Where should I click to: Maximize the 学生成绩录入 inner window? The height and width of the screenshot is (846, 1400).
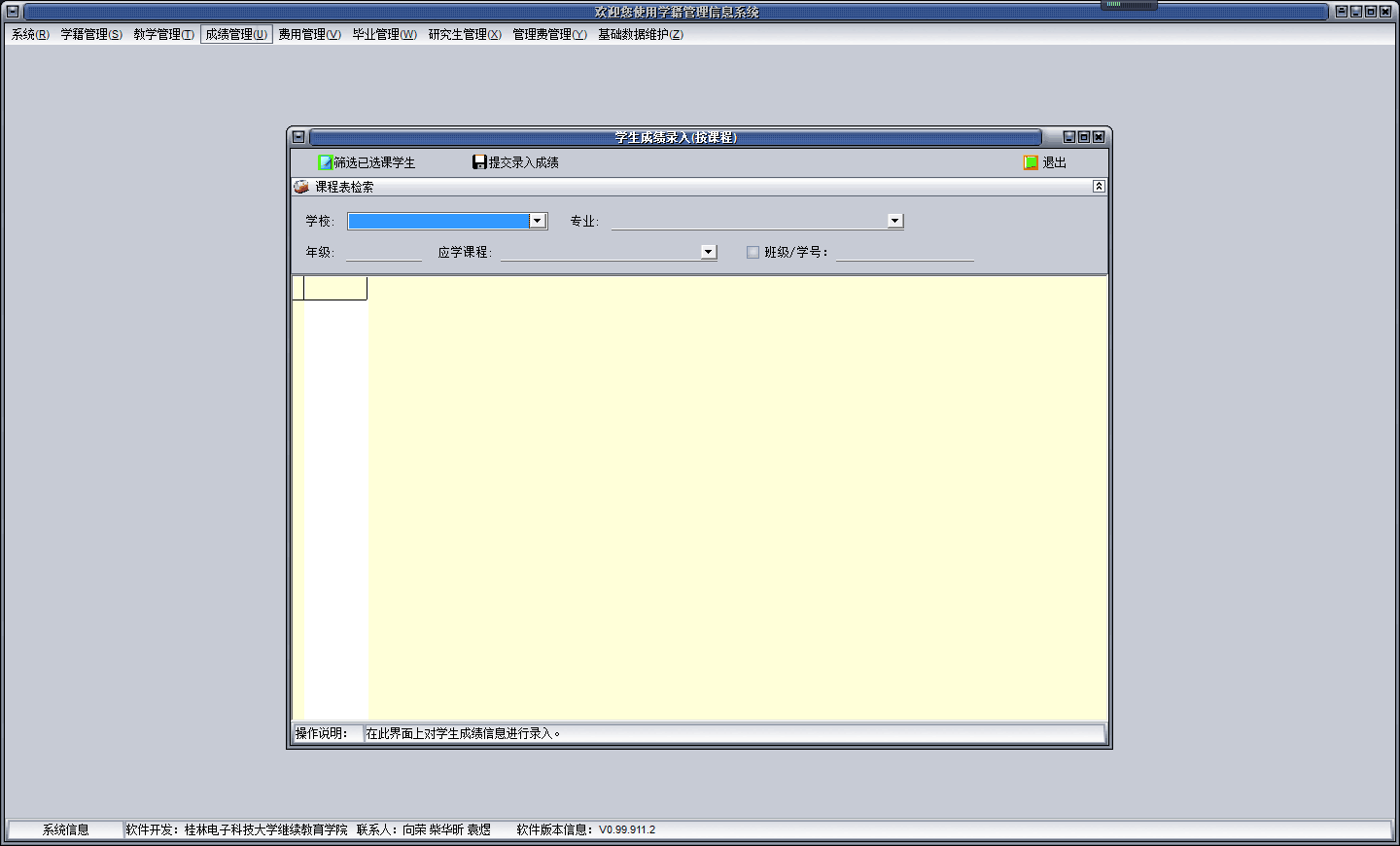(x=1084, y=137)
